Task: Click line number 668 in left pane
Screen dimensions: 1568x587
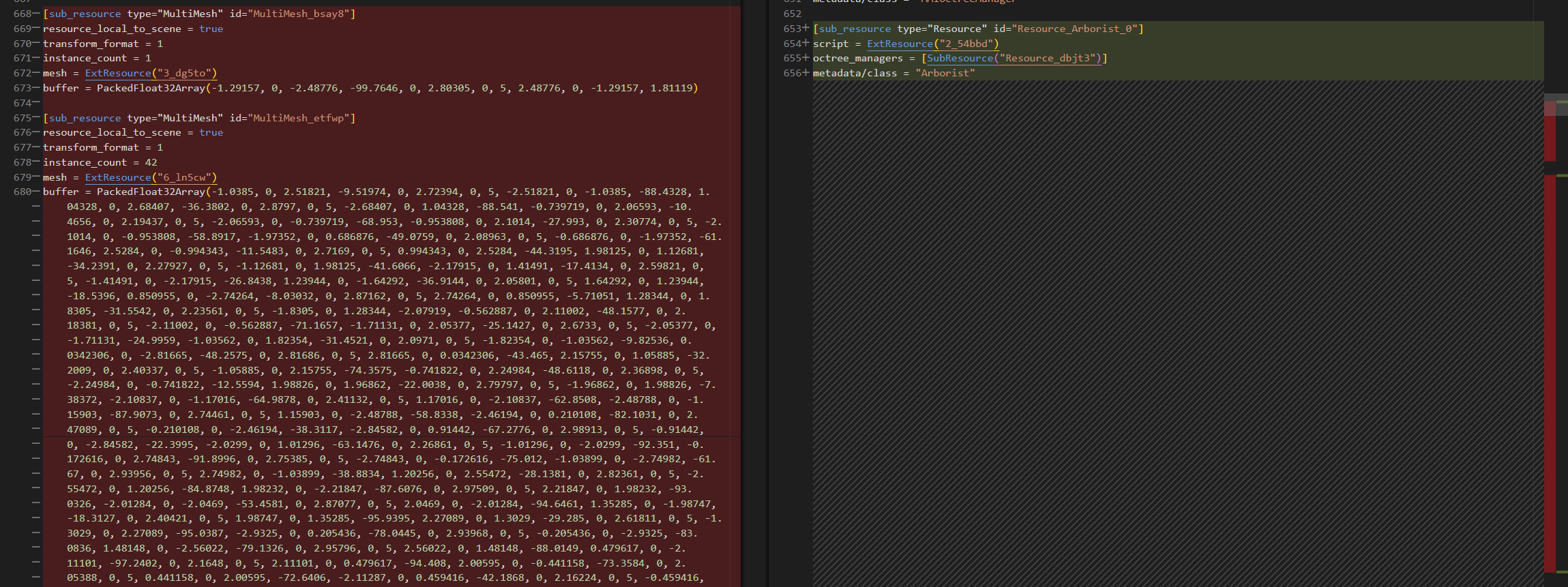Action: pyautogui.click(x=23, y=14)
